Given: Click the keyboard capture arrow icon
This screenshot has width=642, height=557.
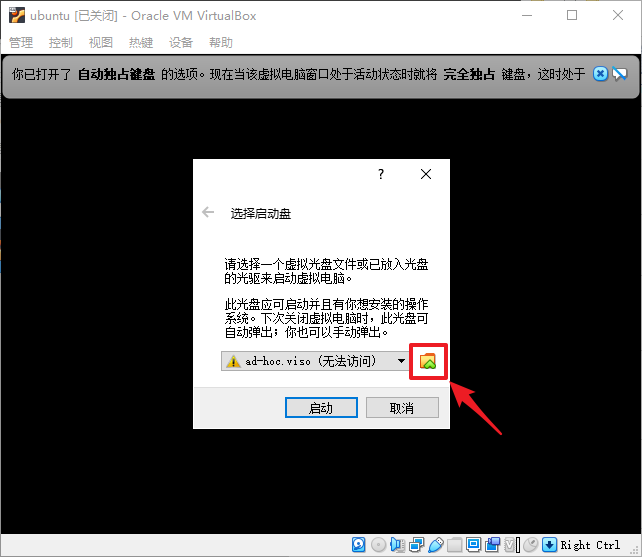Looking at the screenshot, I should click(549, 545).
